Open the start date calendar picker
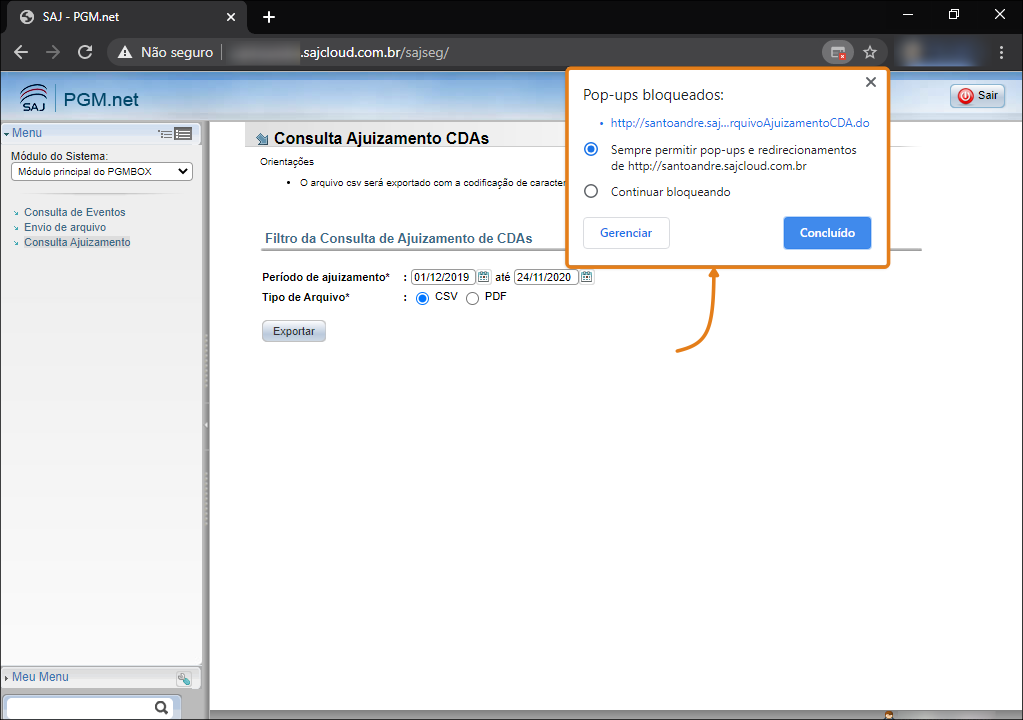The height and width of the screenshot is (720, 1023). pos(483,277)
